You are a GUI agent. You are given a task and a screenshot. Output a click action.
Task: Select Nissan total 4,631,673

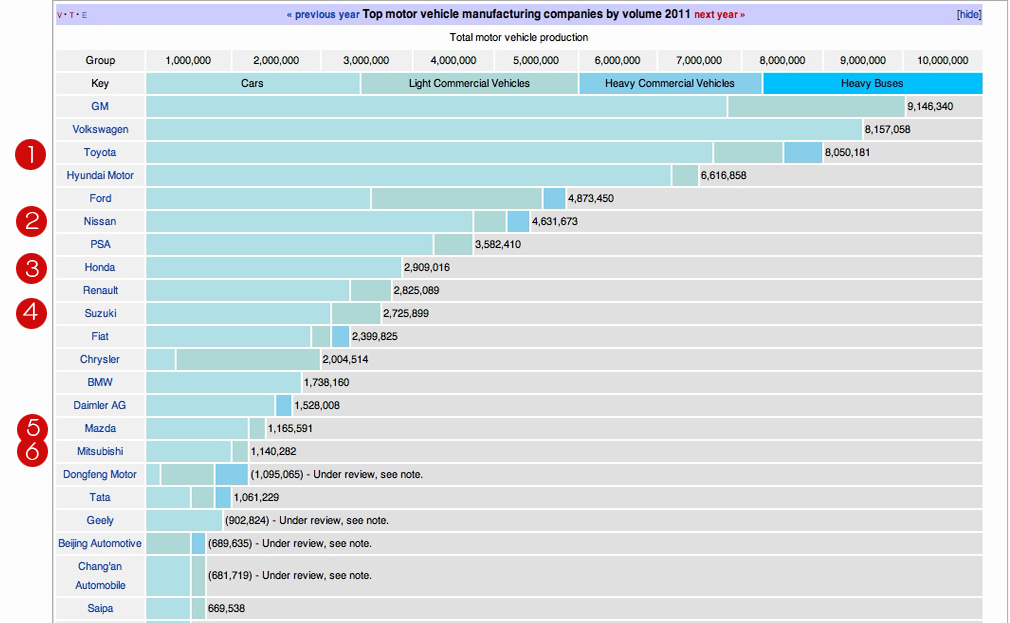pyautogui.click(x=555, y=222)
